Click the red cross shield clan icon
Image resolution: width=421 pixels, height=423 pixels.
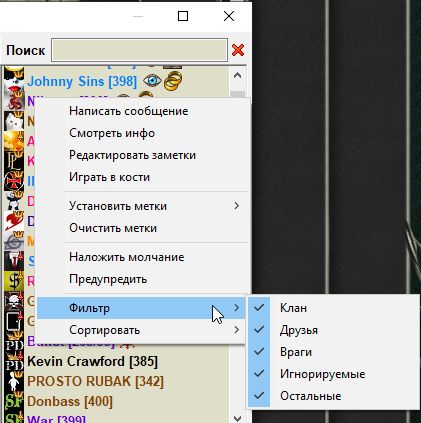tap(14, 181)
